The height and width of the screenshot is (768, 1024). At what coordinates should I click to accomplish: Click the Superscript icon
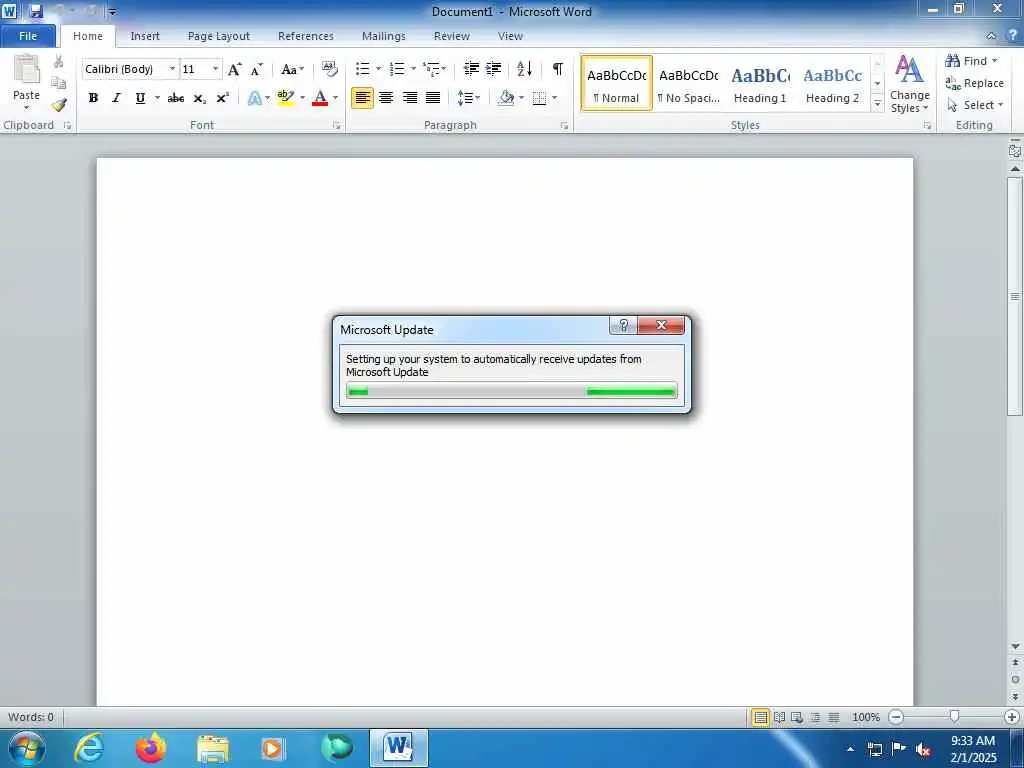[x=223, y=98]
